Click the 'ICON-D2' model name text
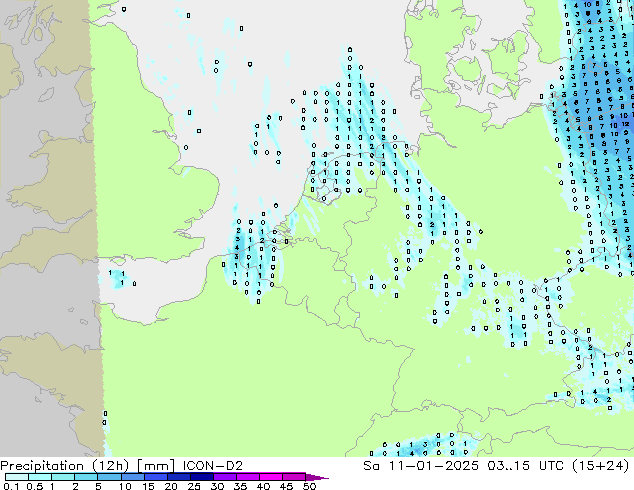Screen dimensions: 634x490 [x=213, y=465]
